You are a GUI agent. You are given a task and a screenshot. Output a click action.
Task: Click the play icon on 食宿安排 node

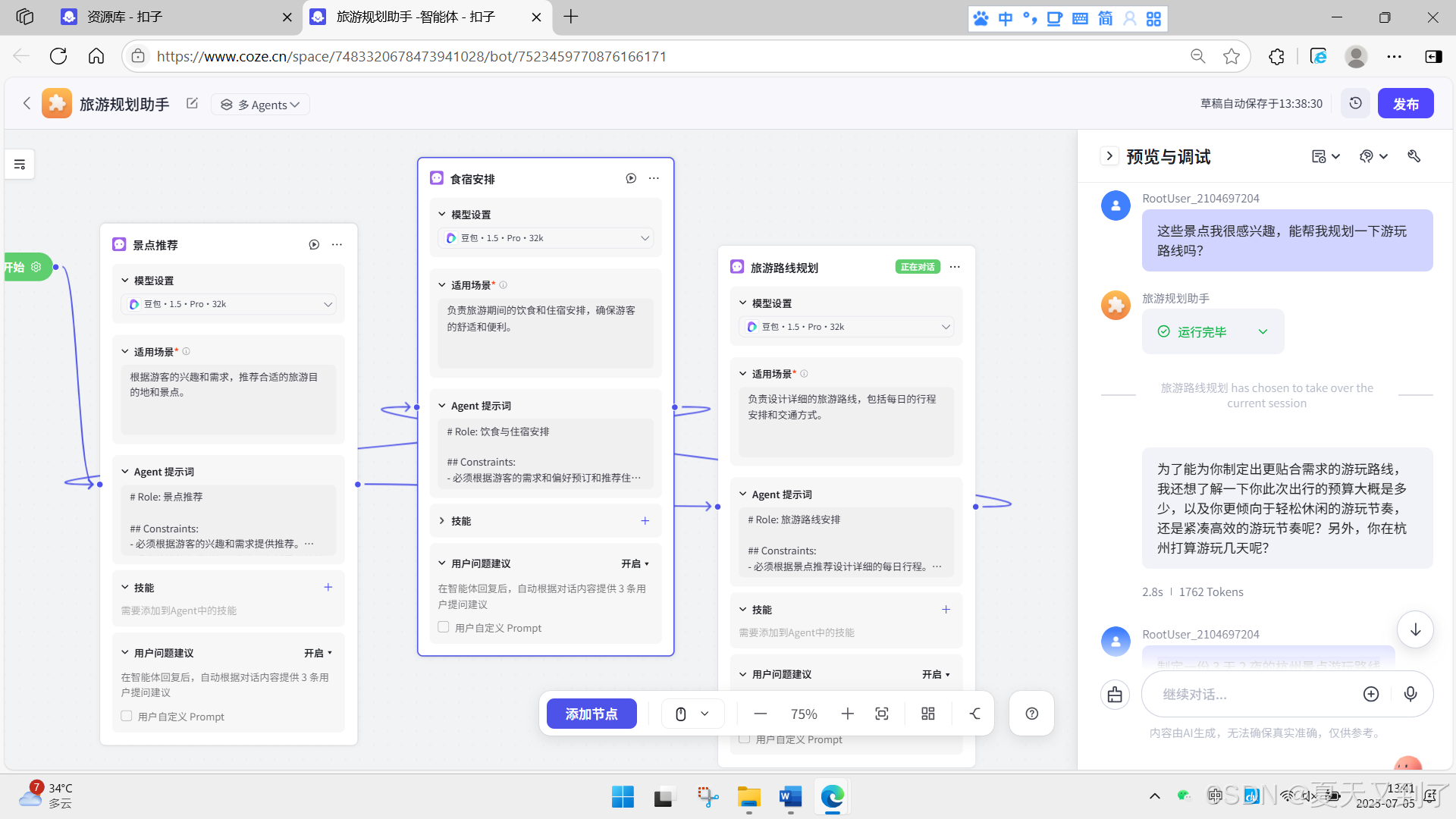coord(631,178)
